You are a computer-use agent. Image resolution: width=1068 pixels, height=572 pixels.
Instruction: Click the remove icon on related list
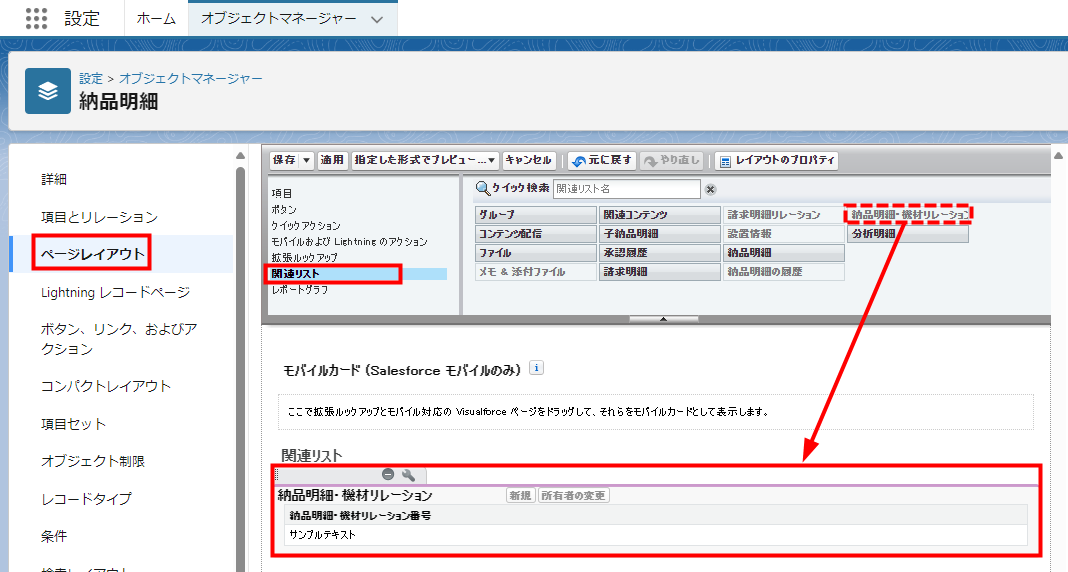tap(388, 475)
